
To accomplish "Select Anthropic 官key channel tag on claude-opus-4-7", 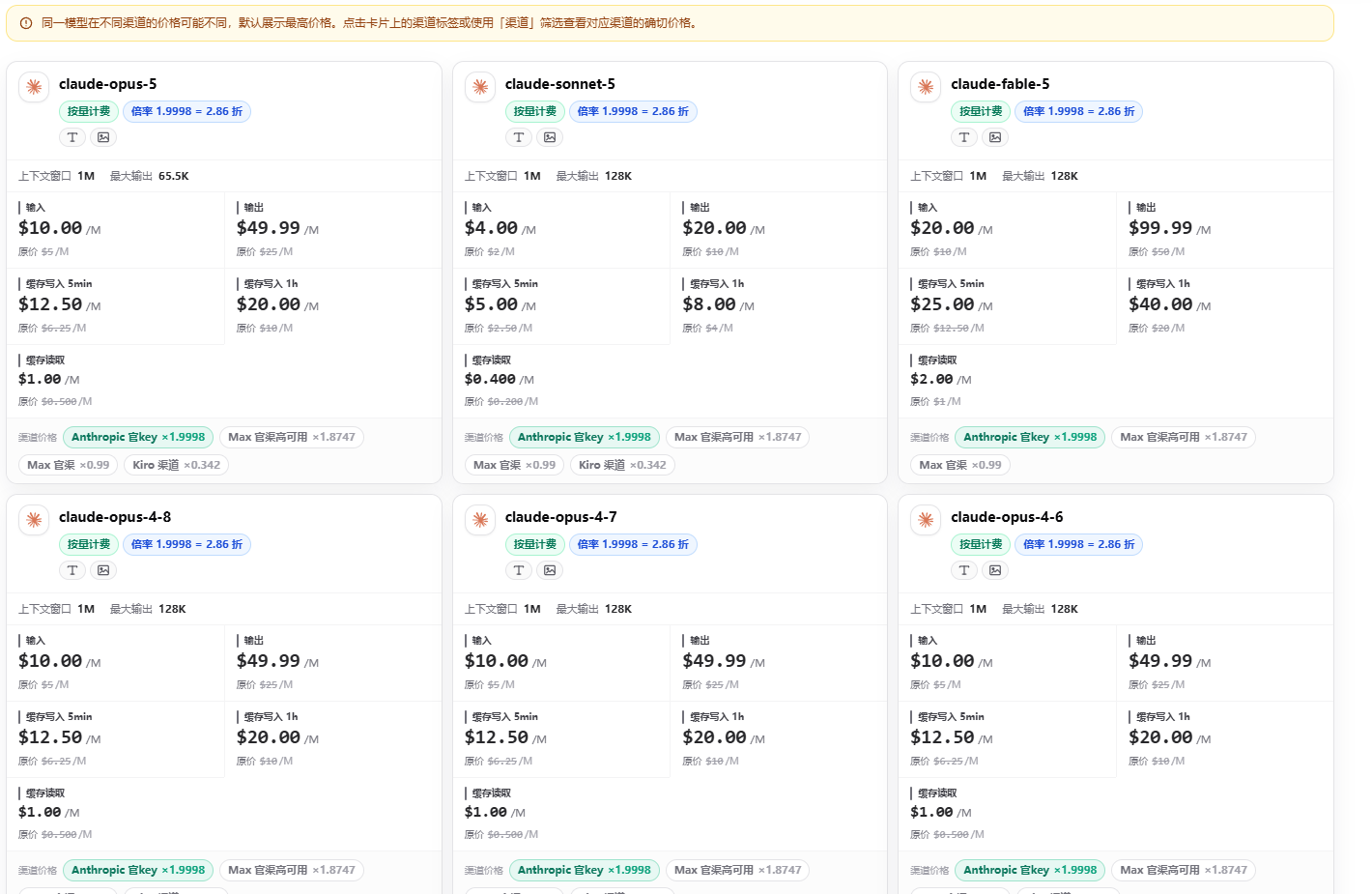I will coord(585,870).
